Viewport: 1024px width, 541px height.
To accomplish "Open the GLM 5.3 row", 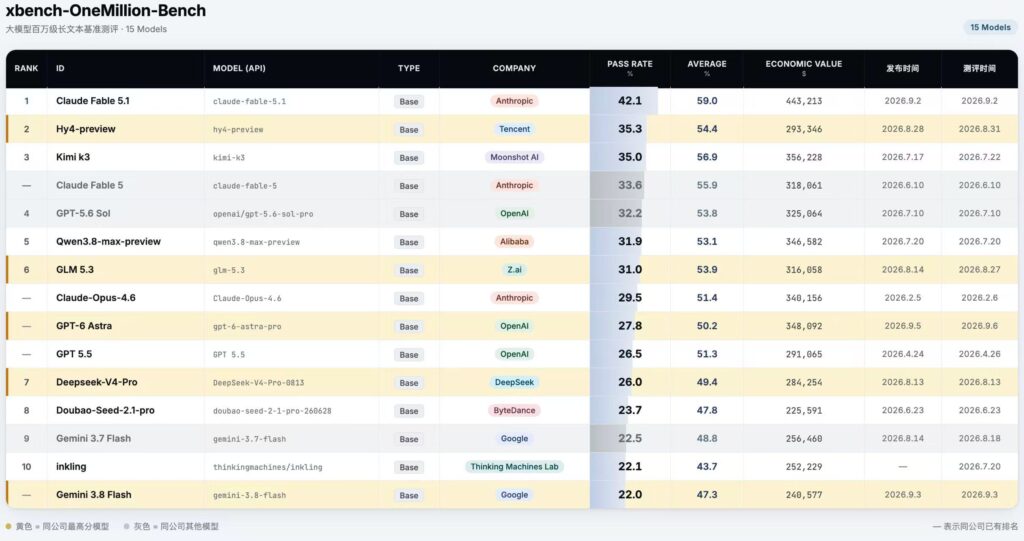I will click(x=511, y=269).
